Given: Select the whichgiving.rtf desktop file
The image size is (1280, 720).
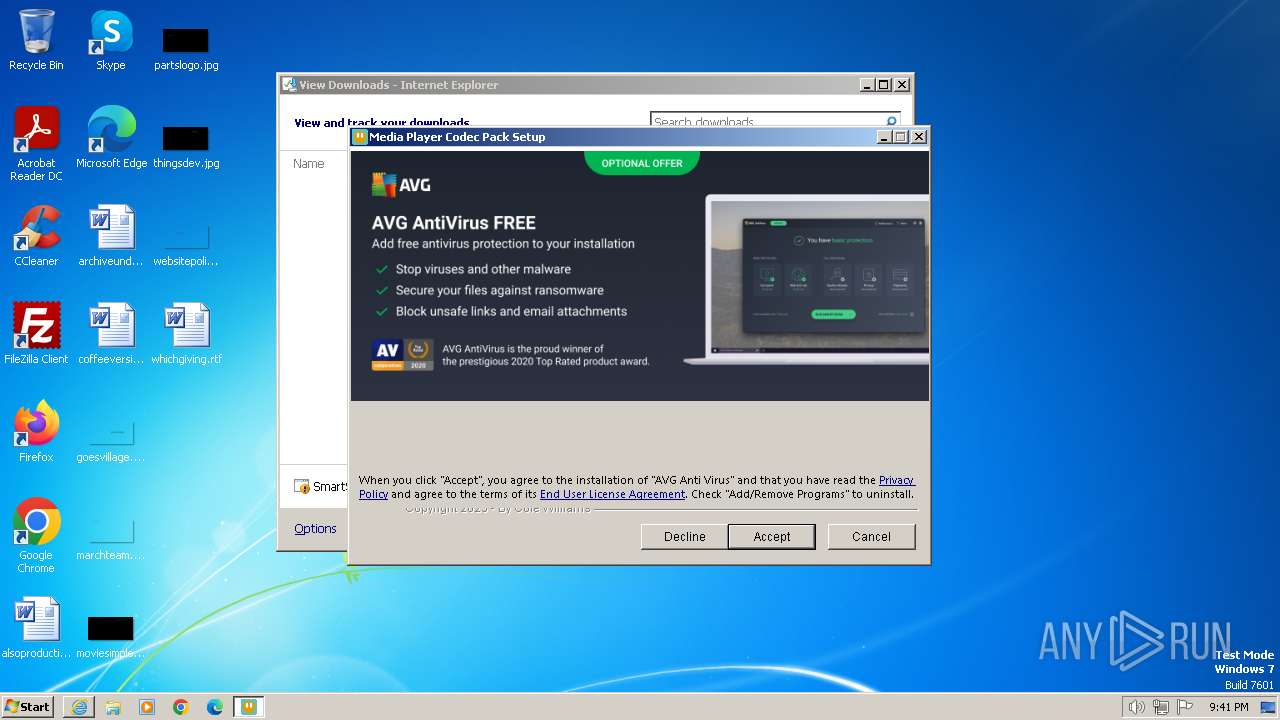Looking at the screenshot, I should pos(186,333).
